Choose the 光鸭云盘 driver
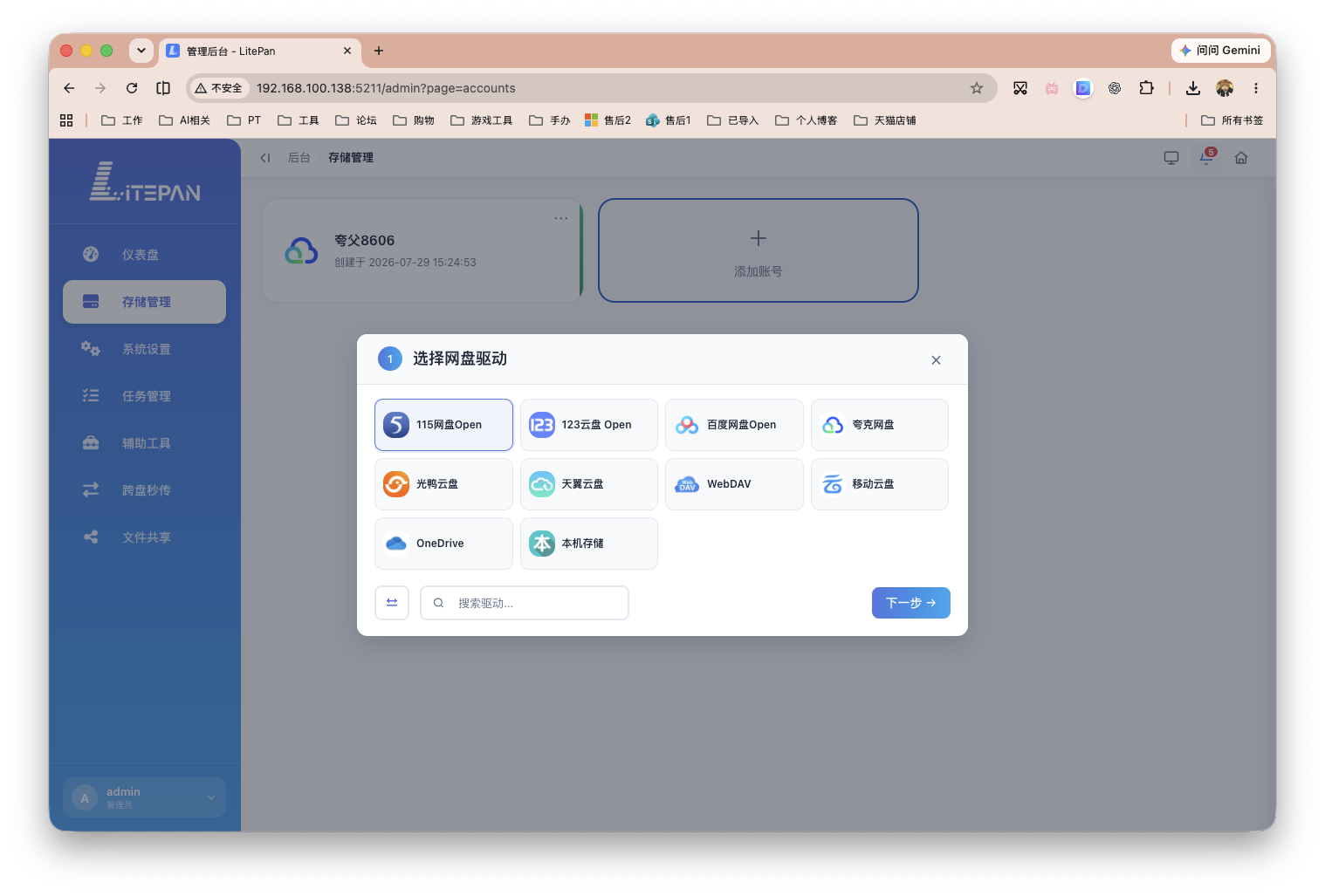 [443, 484]
